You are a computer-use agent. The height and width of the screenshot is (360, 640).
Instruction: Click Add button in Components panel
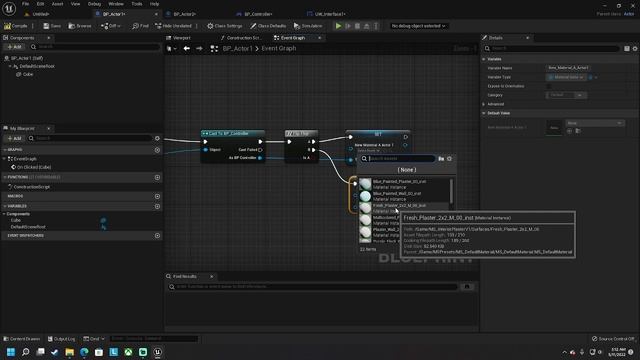coord(14,47)
